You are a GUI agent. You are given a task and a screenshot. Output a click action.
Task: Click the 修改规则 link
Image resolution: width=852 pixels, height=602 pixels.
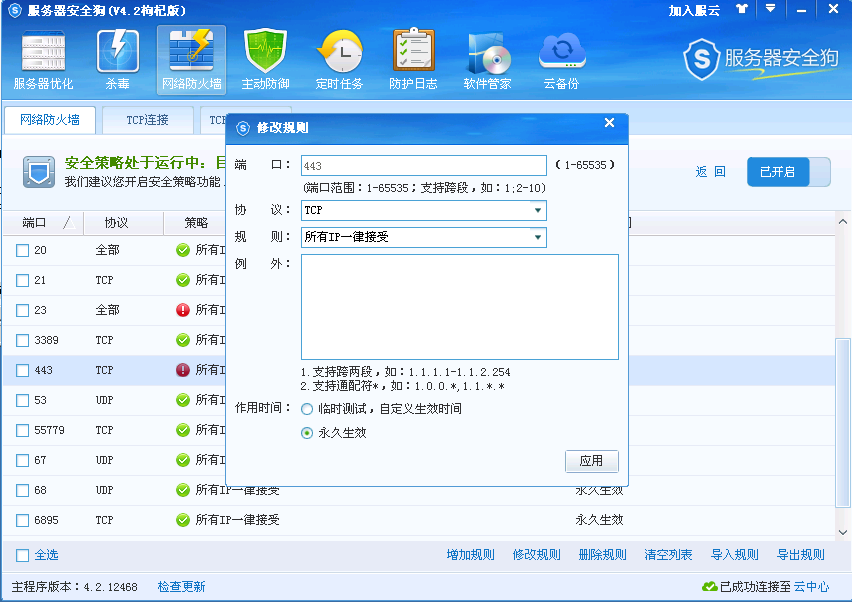coord(537,555)
